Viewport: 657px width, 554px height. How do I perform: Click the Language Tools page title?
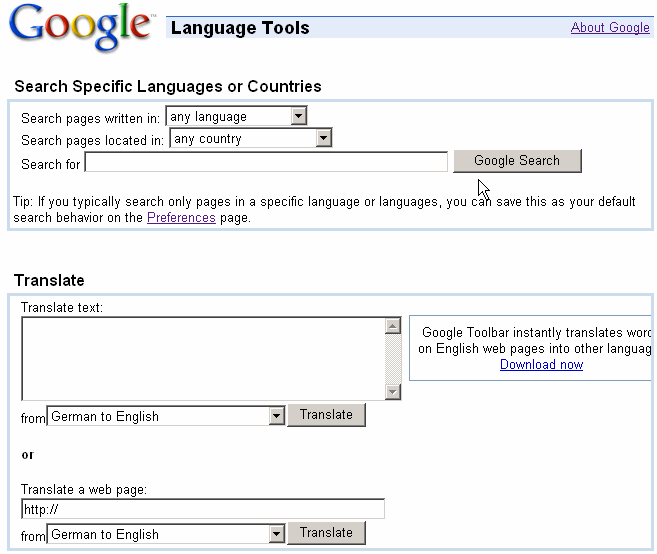coord(240,28)
